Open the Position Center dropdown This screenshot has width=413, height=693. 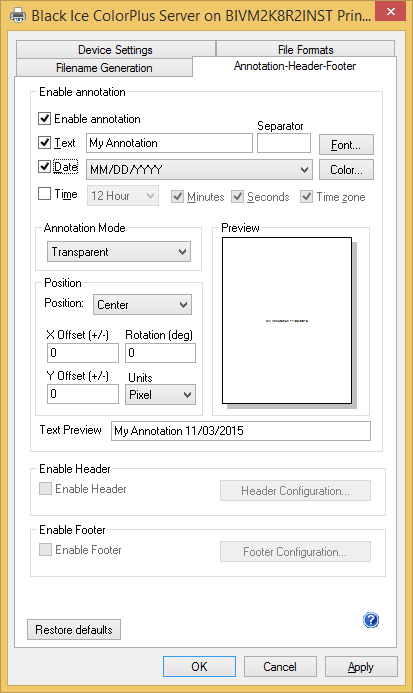pos(142,305)
